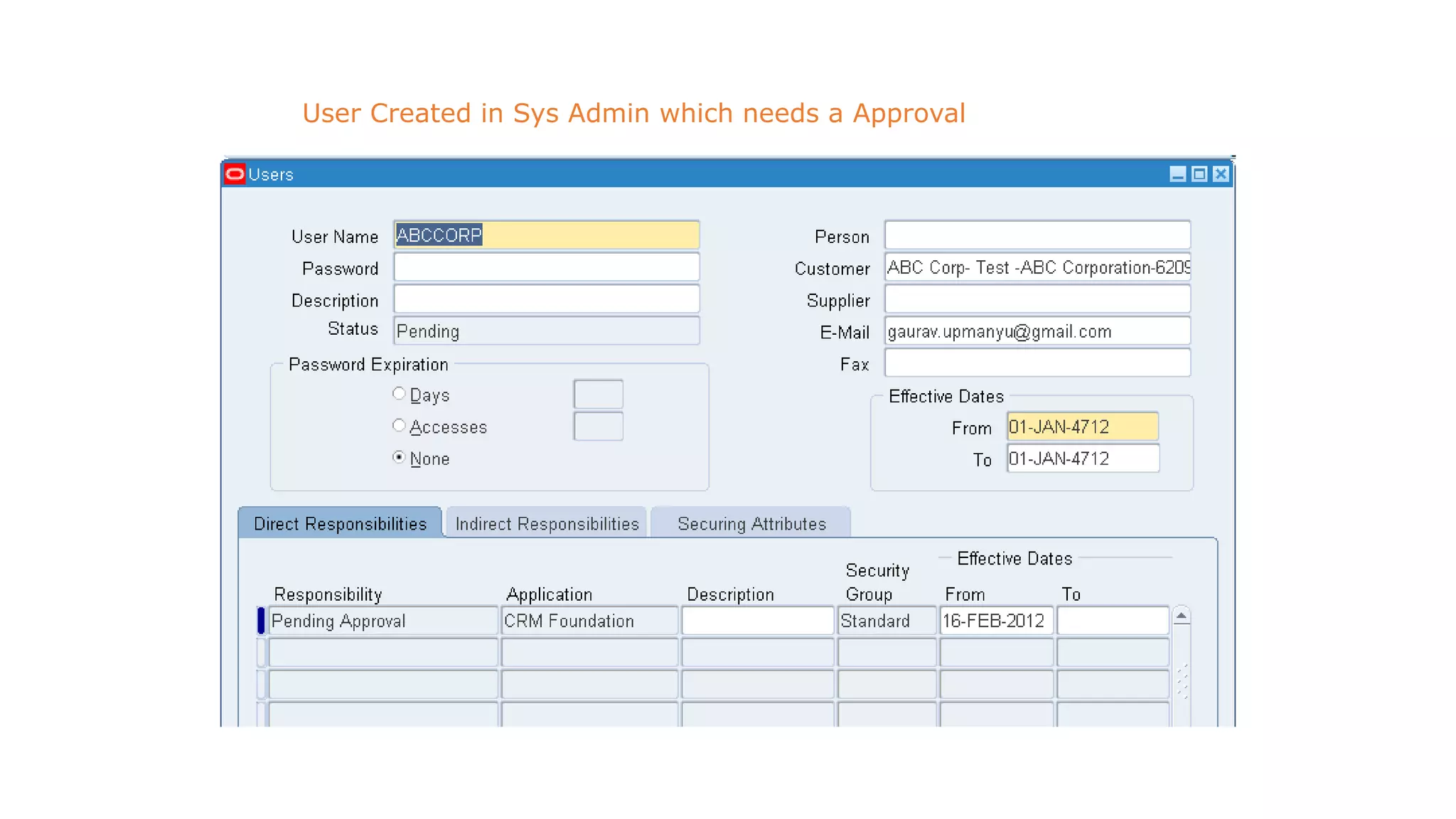Screen dimensions: 1456x819
Task: Click the To date cell of Pending Approval row
Action: coord(1113,621)
